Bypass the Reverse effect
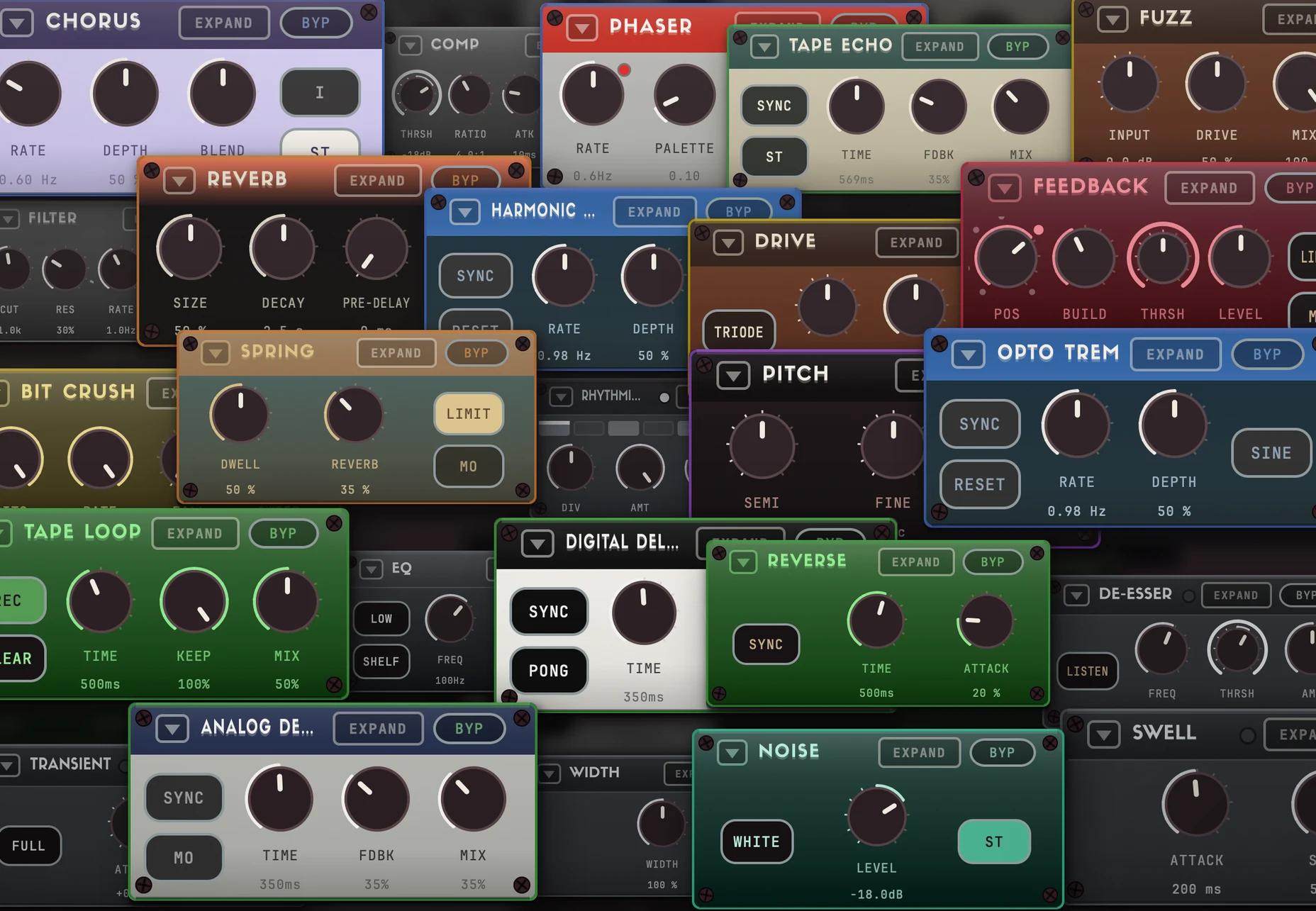Viewport: 1316px width, 911px height. (x=993, y=562)
